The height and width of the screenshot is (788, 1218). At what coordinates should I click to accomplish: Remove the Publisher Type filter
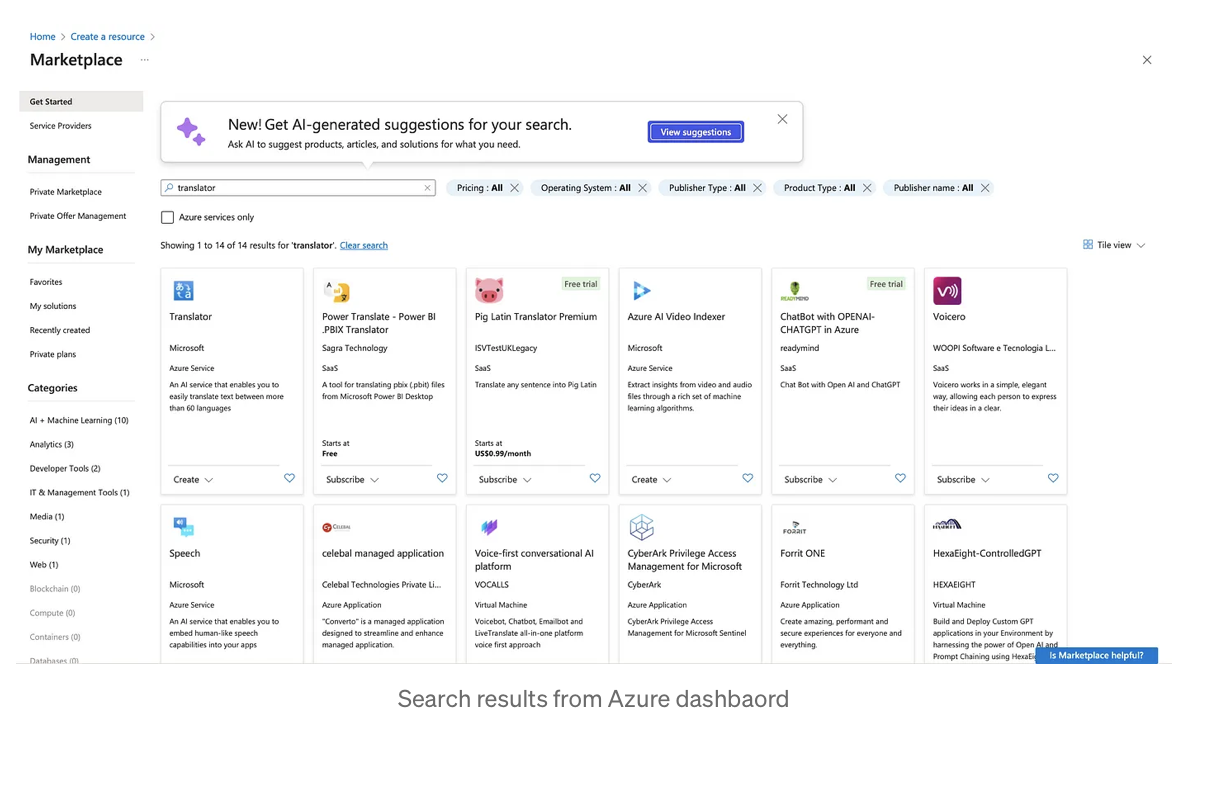[x=757, y=188]
